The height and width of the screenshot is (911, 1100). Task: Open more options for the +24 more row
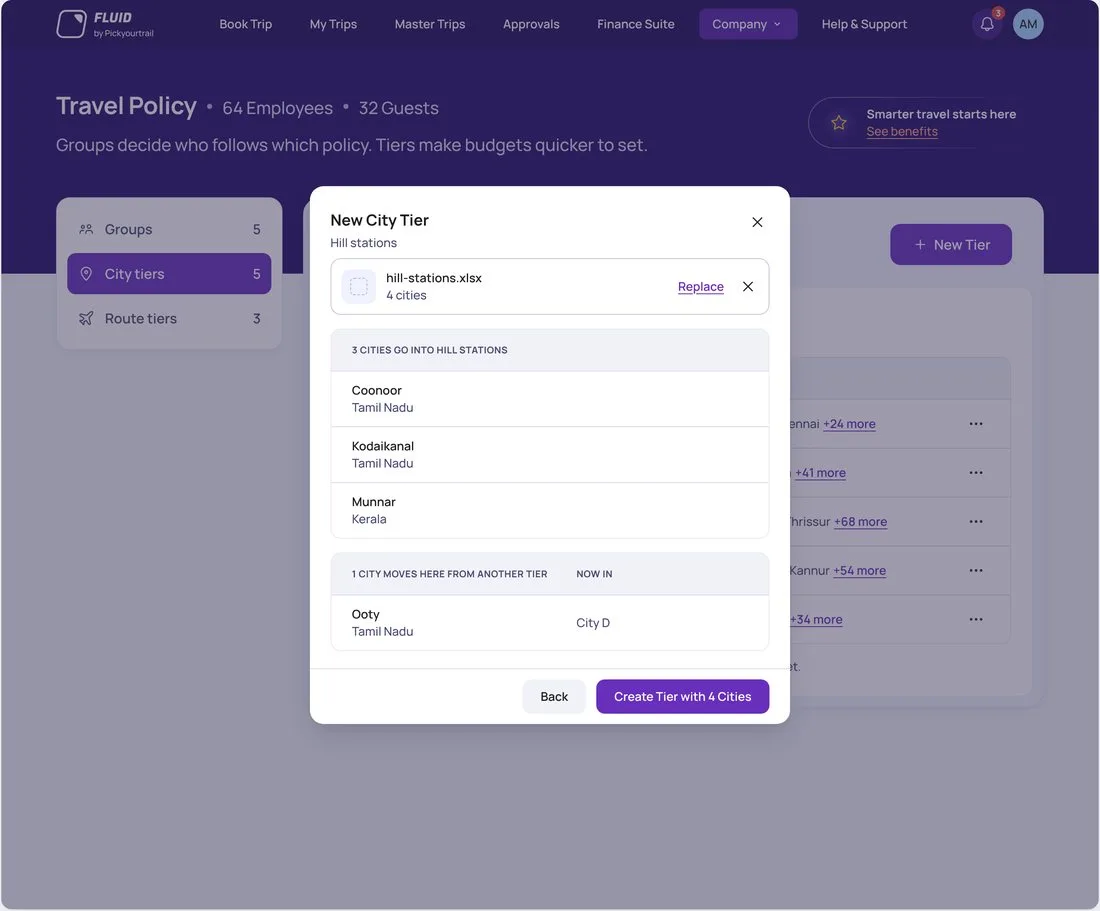(x=976, y=424)
